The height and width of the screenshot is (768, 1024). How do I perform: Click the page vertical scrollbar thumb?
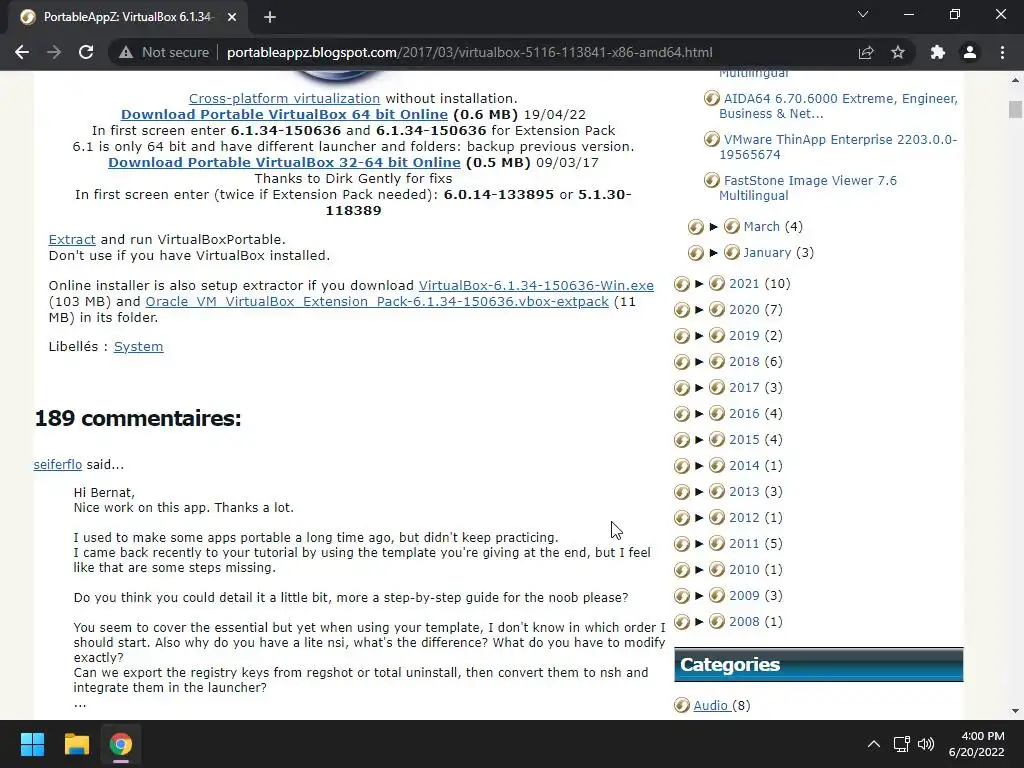[x=1015, y=109]
